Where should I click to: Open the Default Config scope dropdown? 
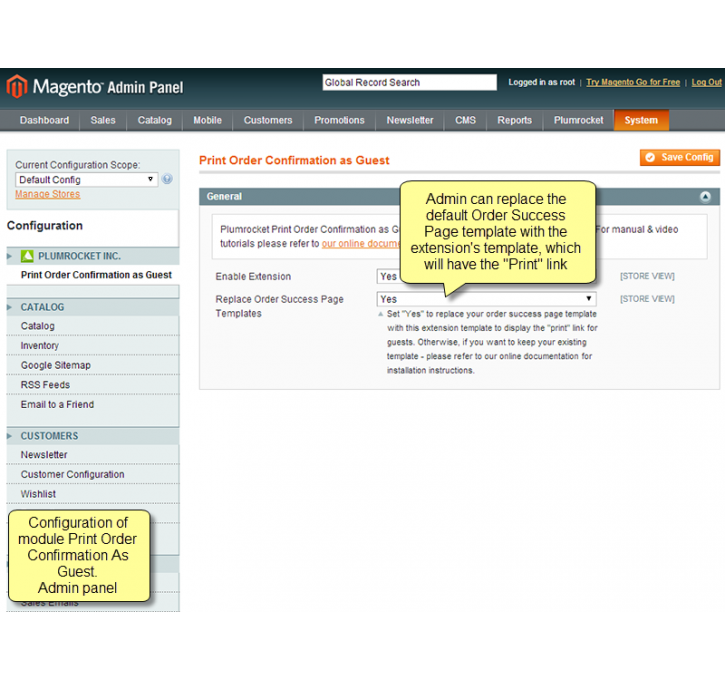(86, 179)
